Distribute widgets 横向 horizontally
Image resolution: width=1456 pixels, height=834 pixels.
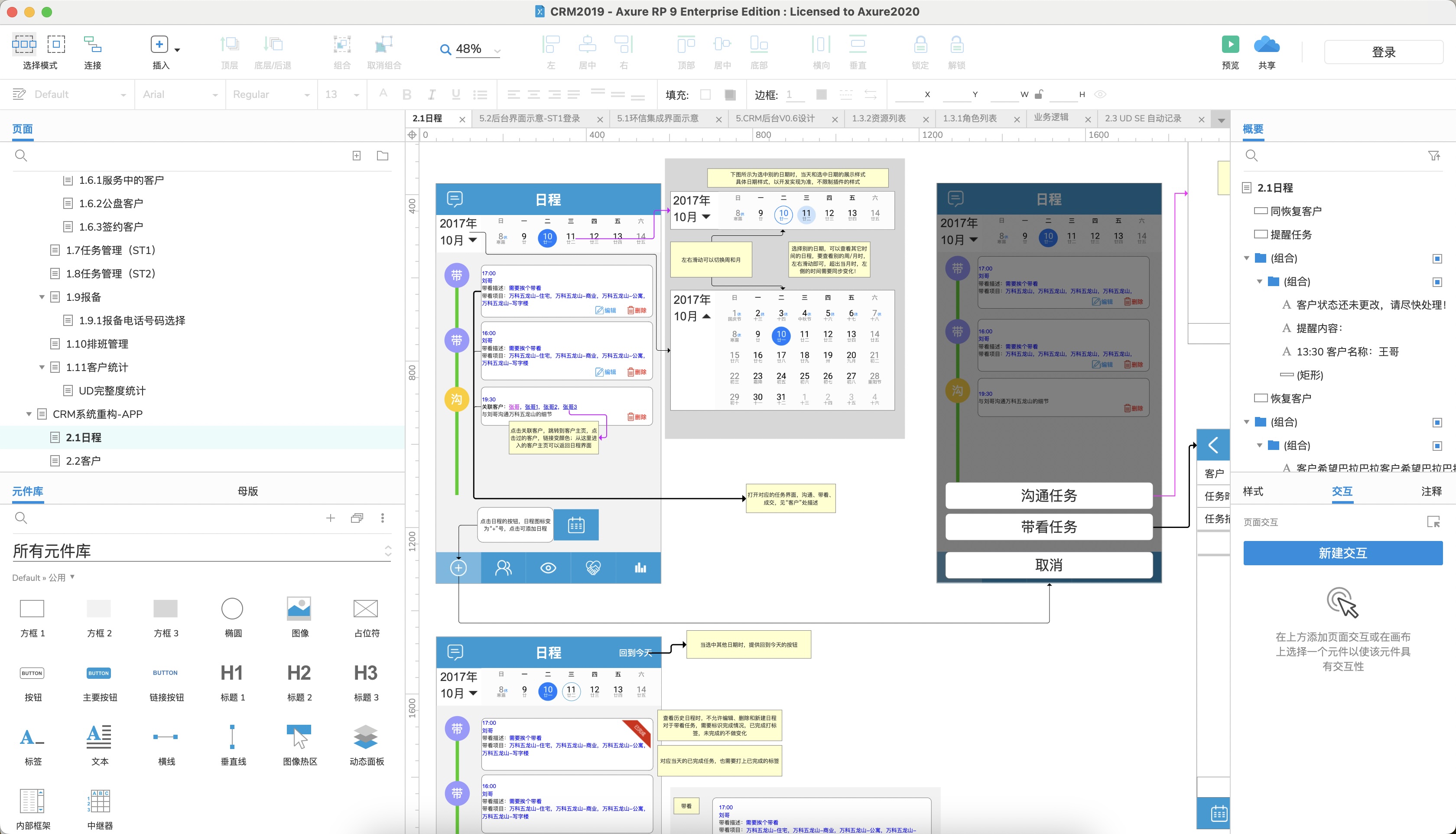point(821,44)
